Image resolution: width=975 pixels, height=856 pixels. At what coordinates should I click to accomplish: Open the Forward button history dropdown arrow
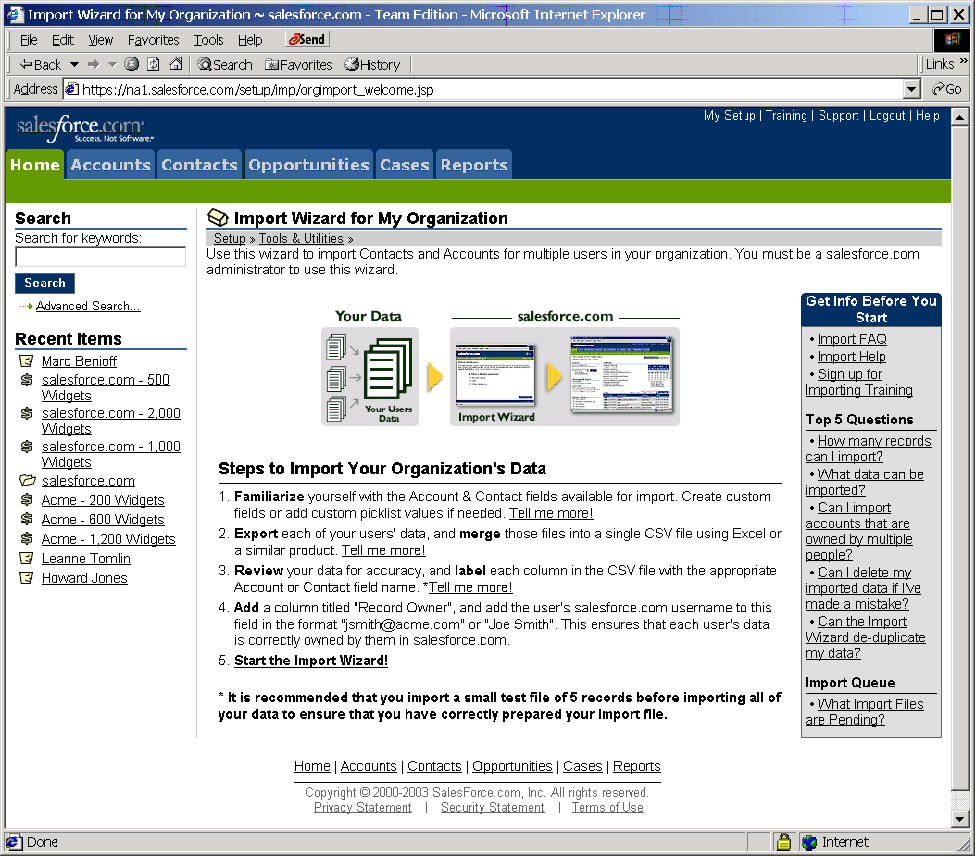click(x=112, y=65)
